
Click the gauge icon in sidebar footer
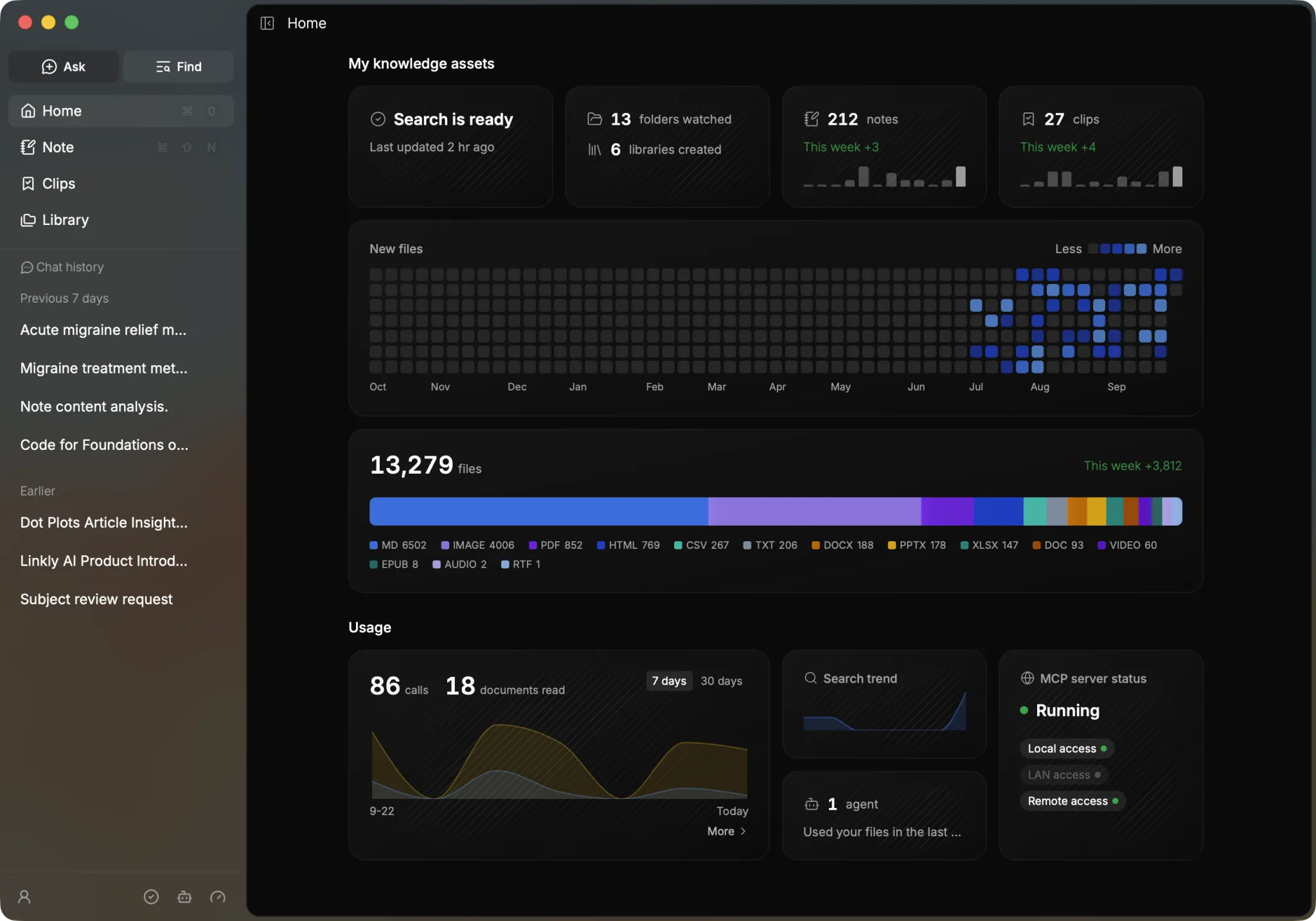(x=218, y=897)
